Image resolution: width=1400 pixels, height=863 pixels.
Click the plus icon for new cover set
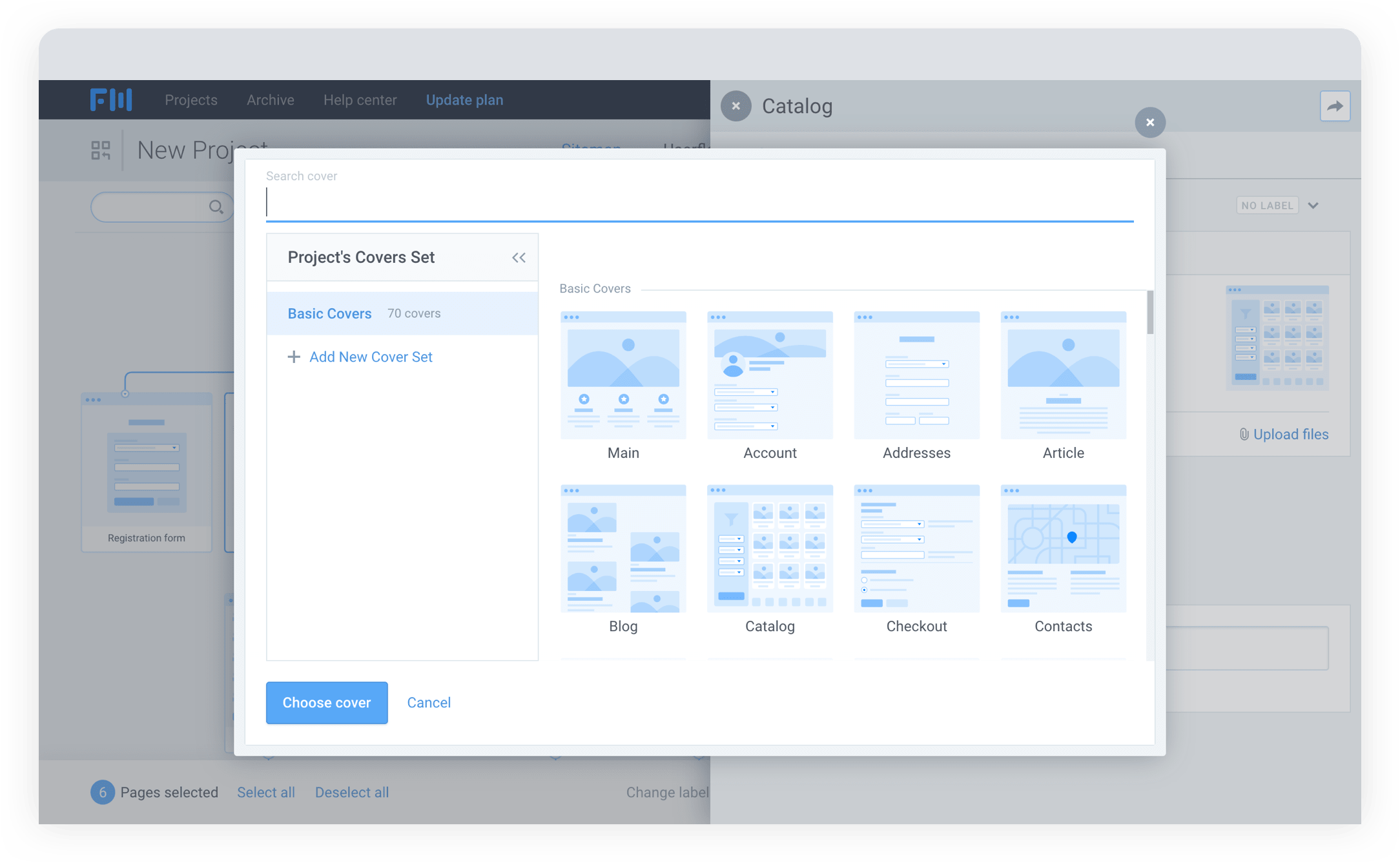294,357
